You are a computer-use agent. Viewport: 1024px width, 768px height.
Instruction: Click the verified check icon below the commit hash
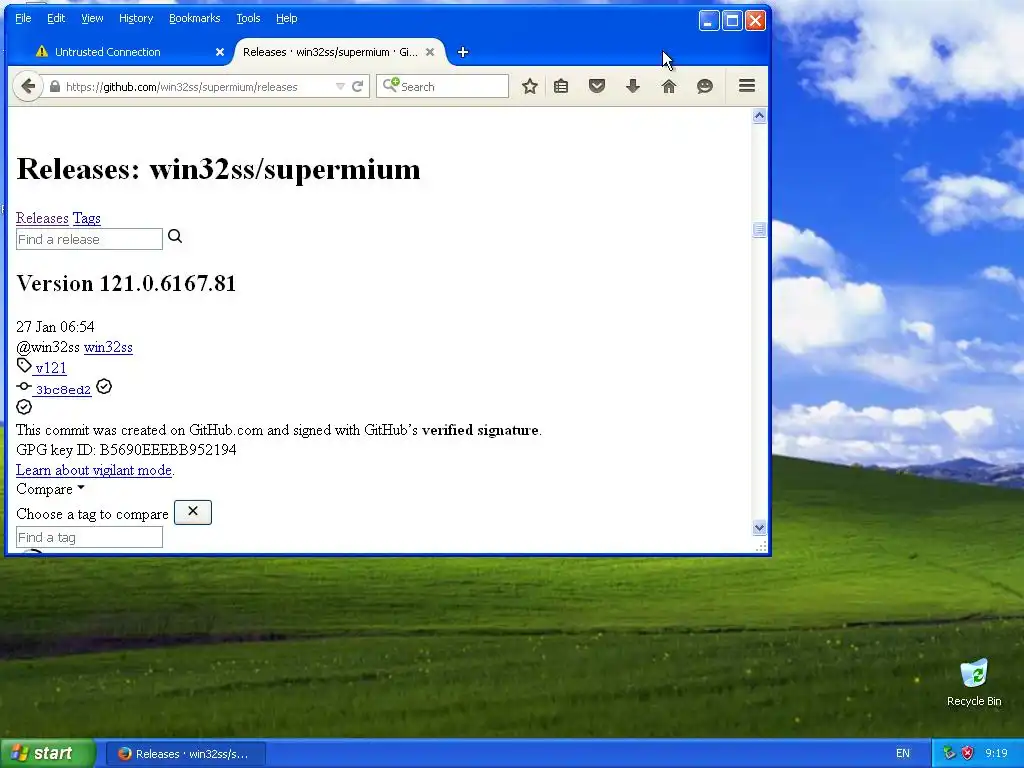24,408
